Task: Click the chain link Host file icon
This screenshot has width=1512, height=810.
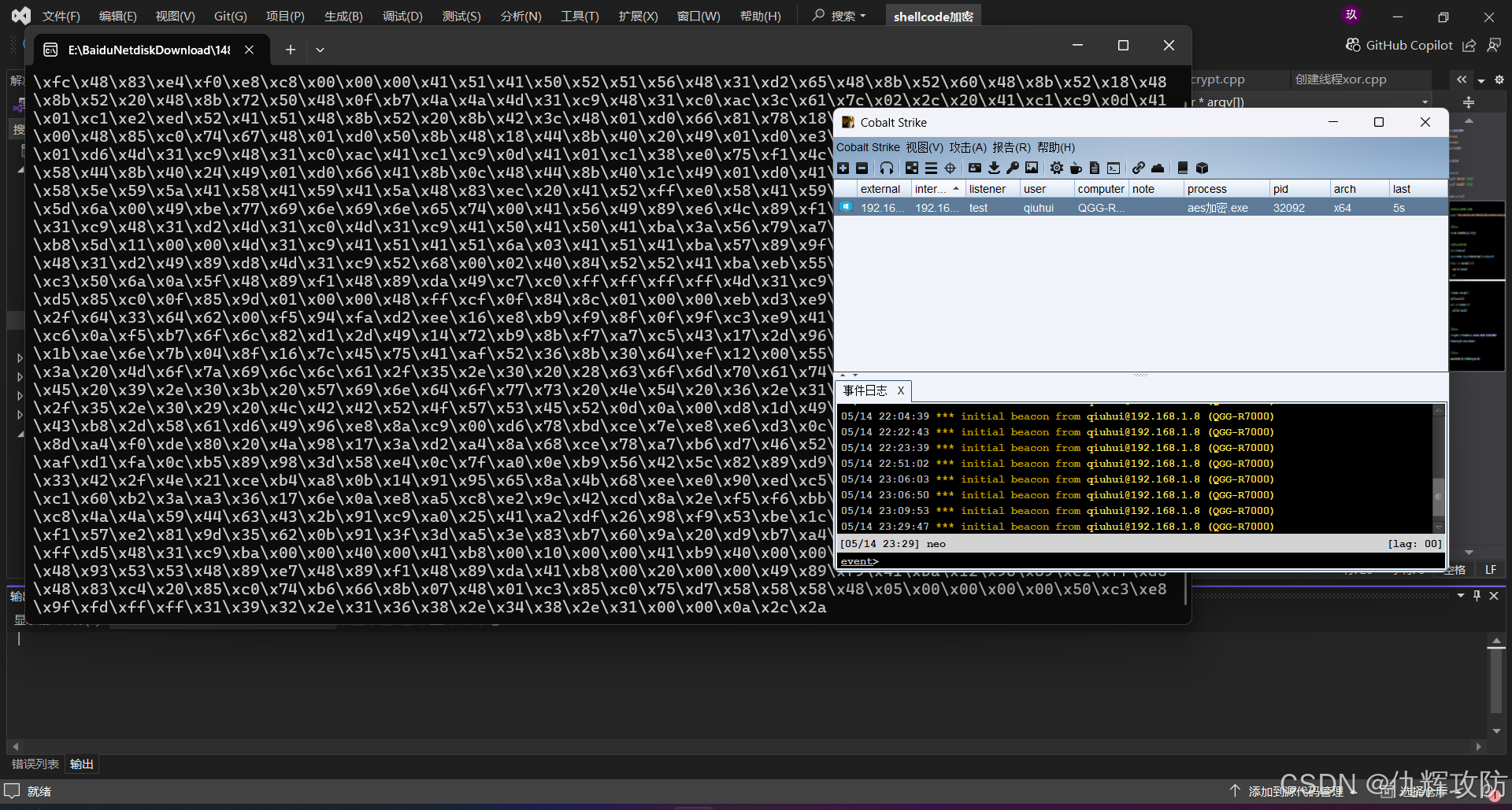Action: [1139, 168]
